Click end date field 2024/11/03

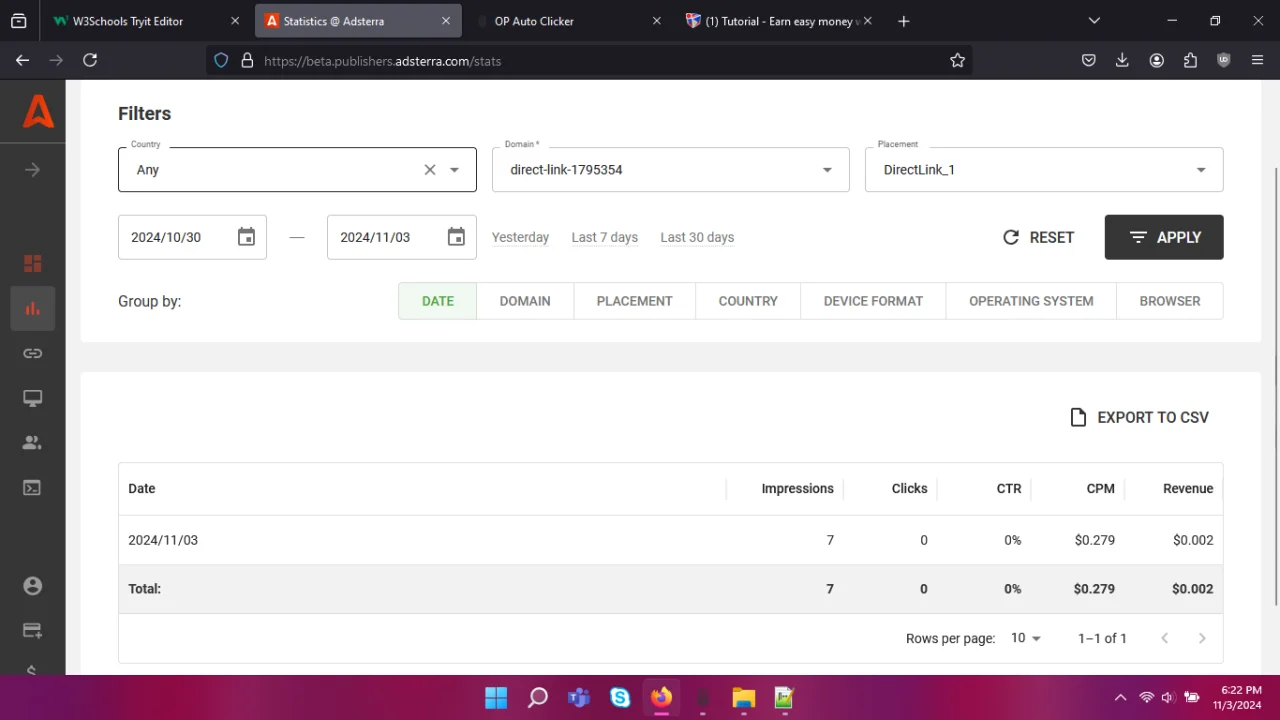401,237
